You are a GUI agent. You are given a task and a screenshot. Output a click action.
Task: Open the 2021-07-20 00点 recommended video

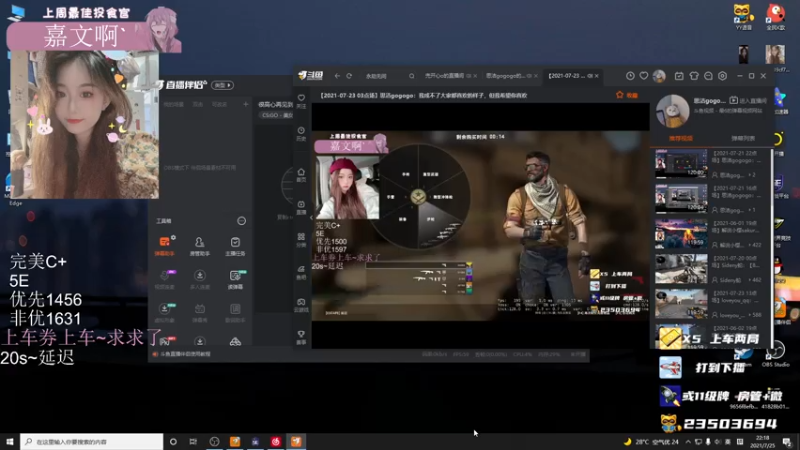pos(681,269)
